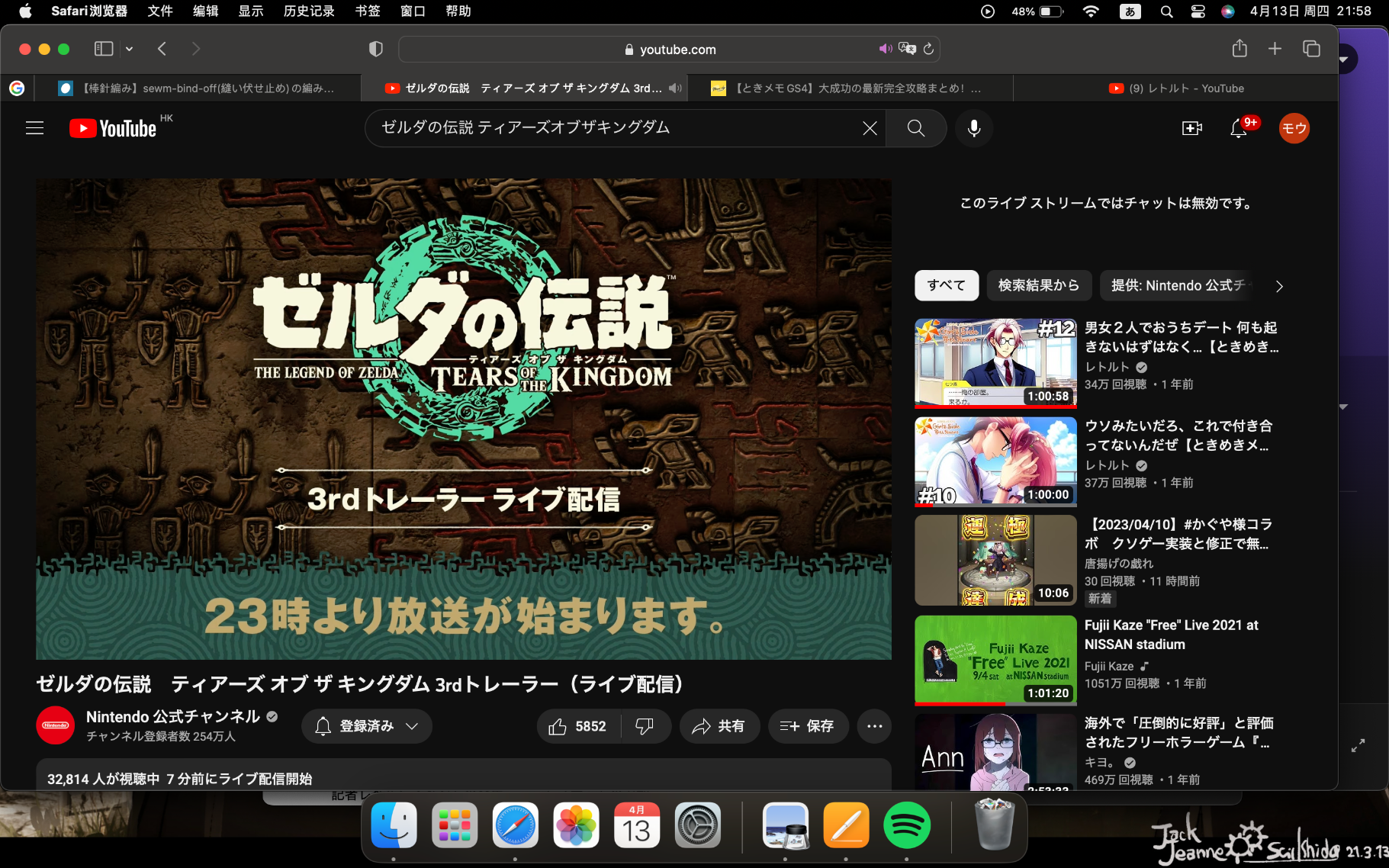Screen dimensions: 1389x868
Task: Open Launchpad from the Dock
Action: (x=455, y=825)
